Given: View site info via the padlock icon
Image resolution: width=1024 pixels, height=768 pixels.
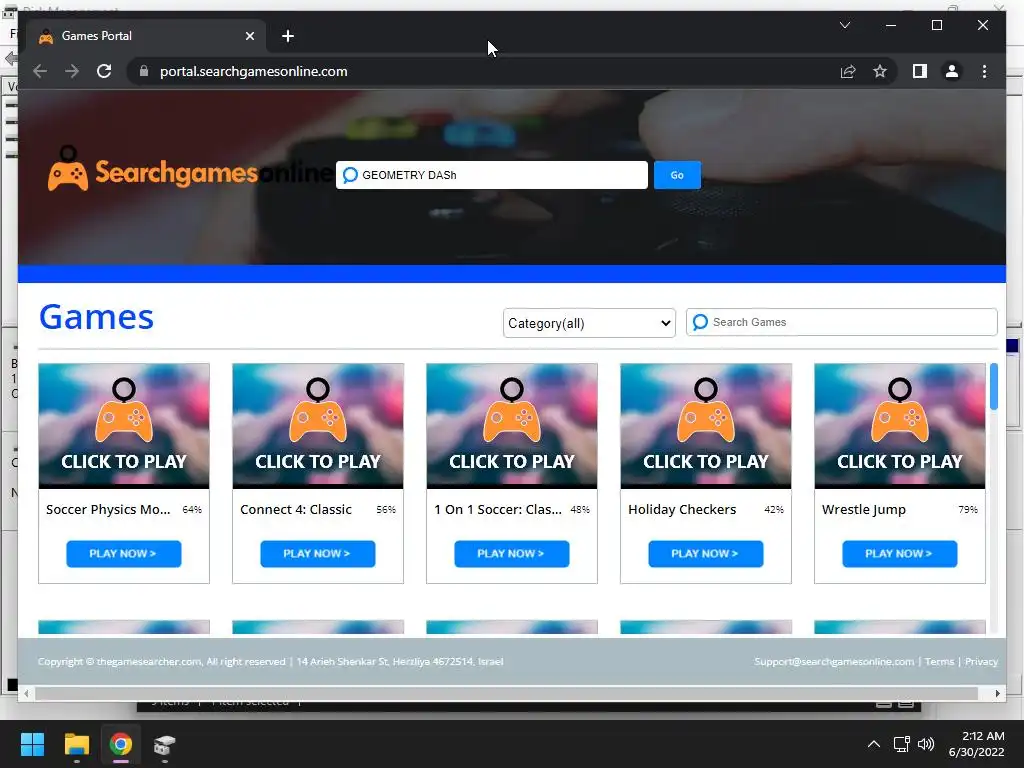Looking at the screenshot, I should tap(144, 71).
